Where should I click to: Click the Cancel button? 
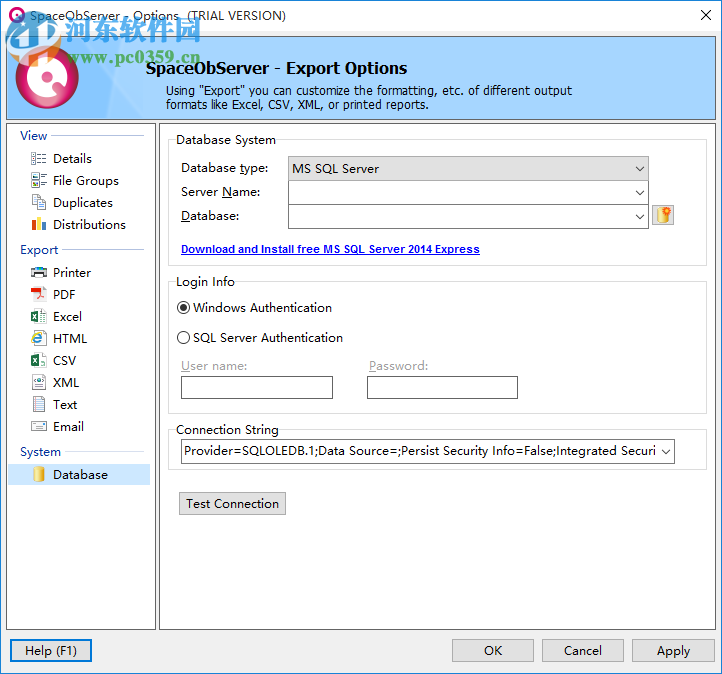click(x=582, y=651)
